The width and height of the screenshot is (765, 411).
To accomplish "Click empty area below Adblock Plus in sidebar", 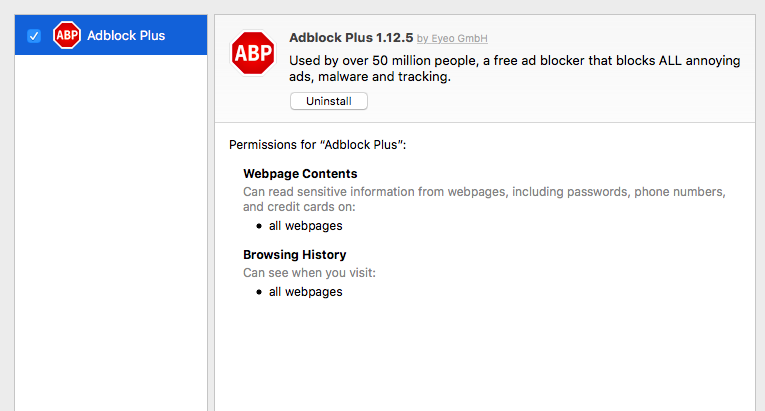I will (110, 230).
